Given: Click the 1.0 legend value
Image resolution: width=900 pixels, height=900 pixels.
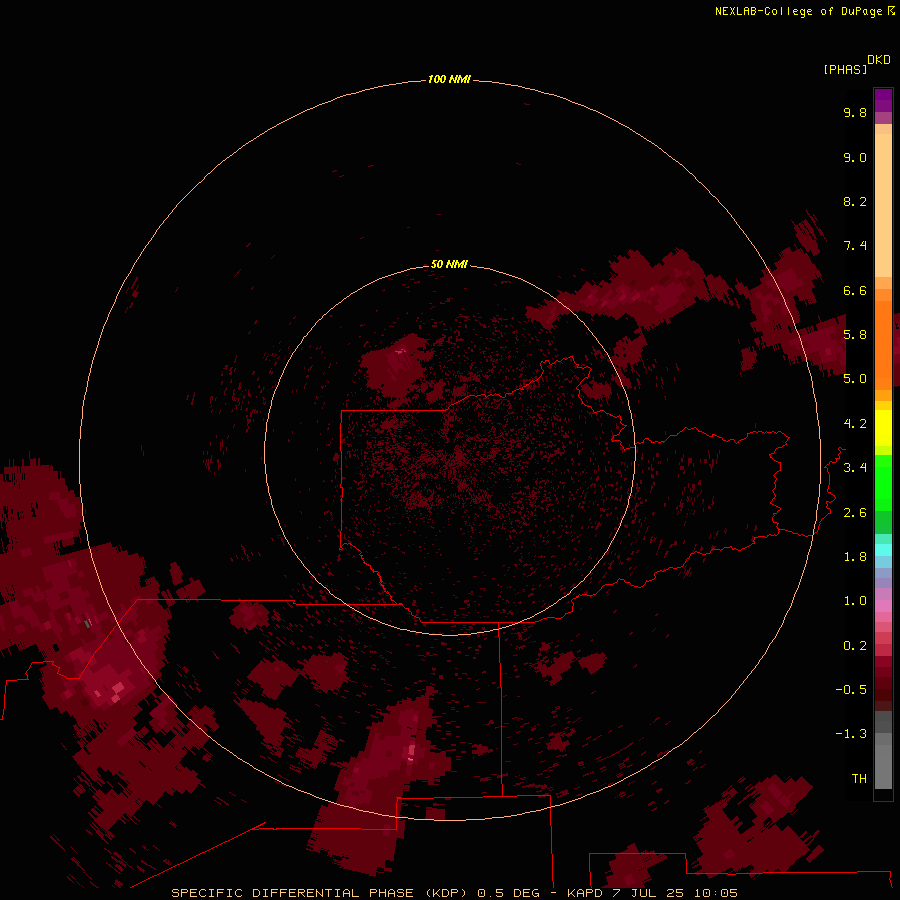Looking at the screenshot, I should click(x=855, y=601).
